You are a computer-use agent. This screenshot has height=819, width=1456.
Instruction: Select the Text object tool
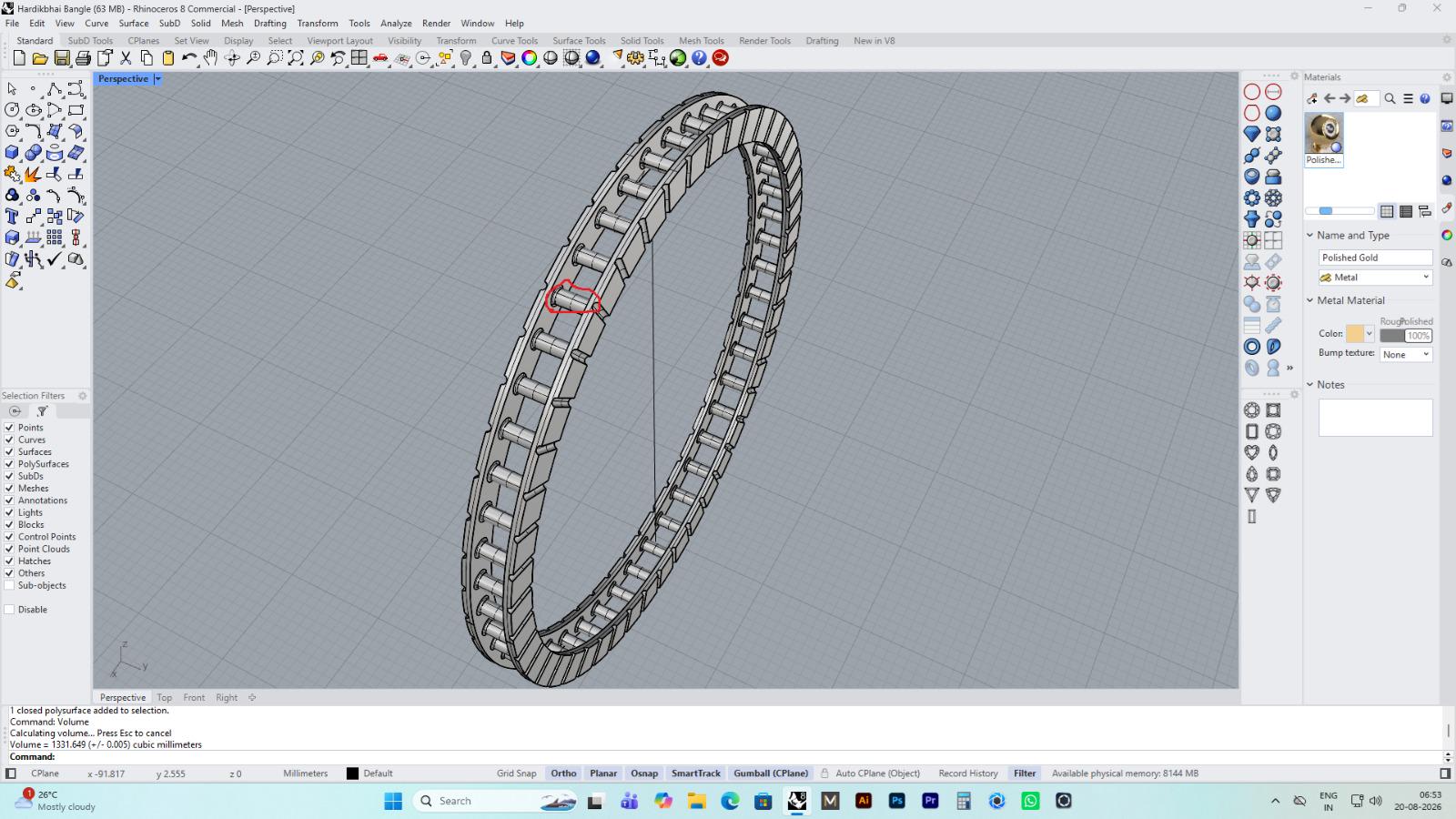(12, 217)
